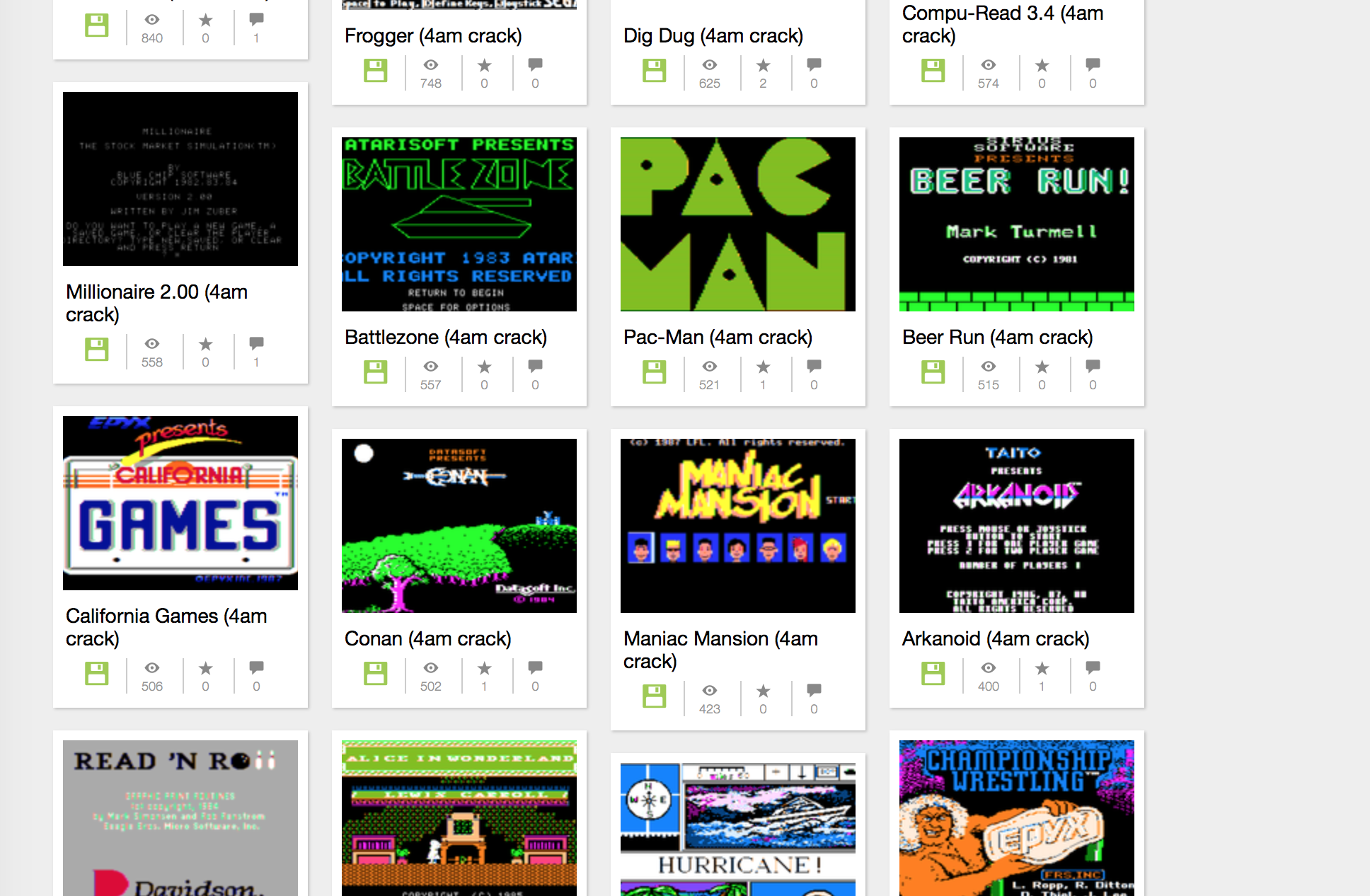Screen dimensions: 1370x896
Task: Open the Conan (4am crack) title
Action: (427, 639)
